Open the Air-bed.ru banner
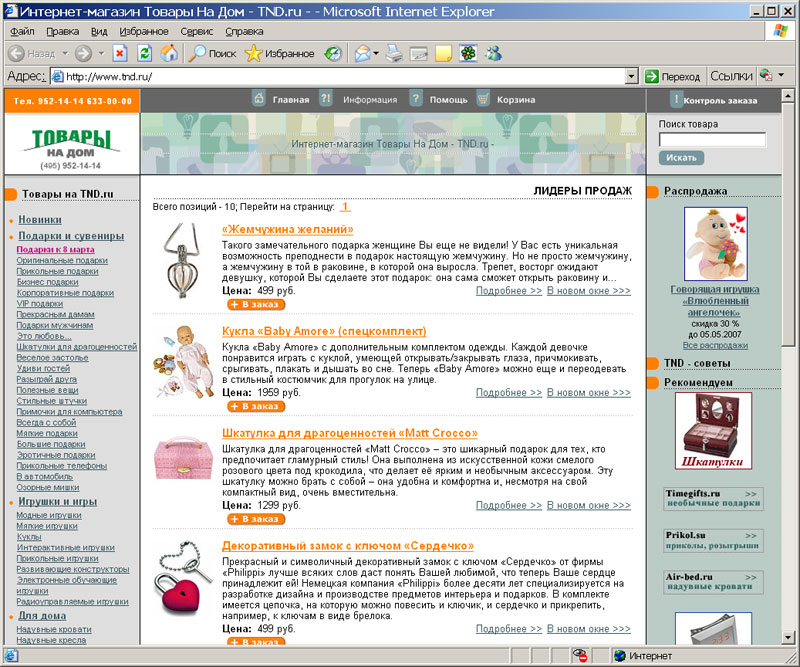The height and width of the screenshot is (667, 800). pyautogui.click(x=714, y=582)
